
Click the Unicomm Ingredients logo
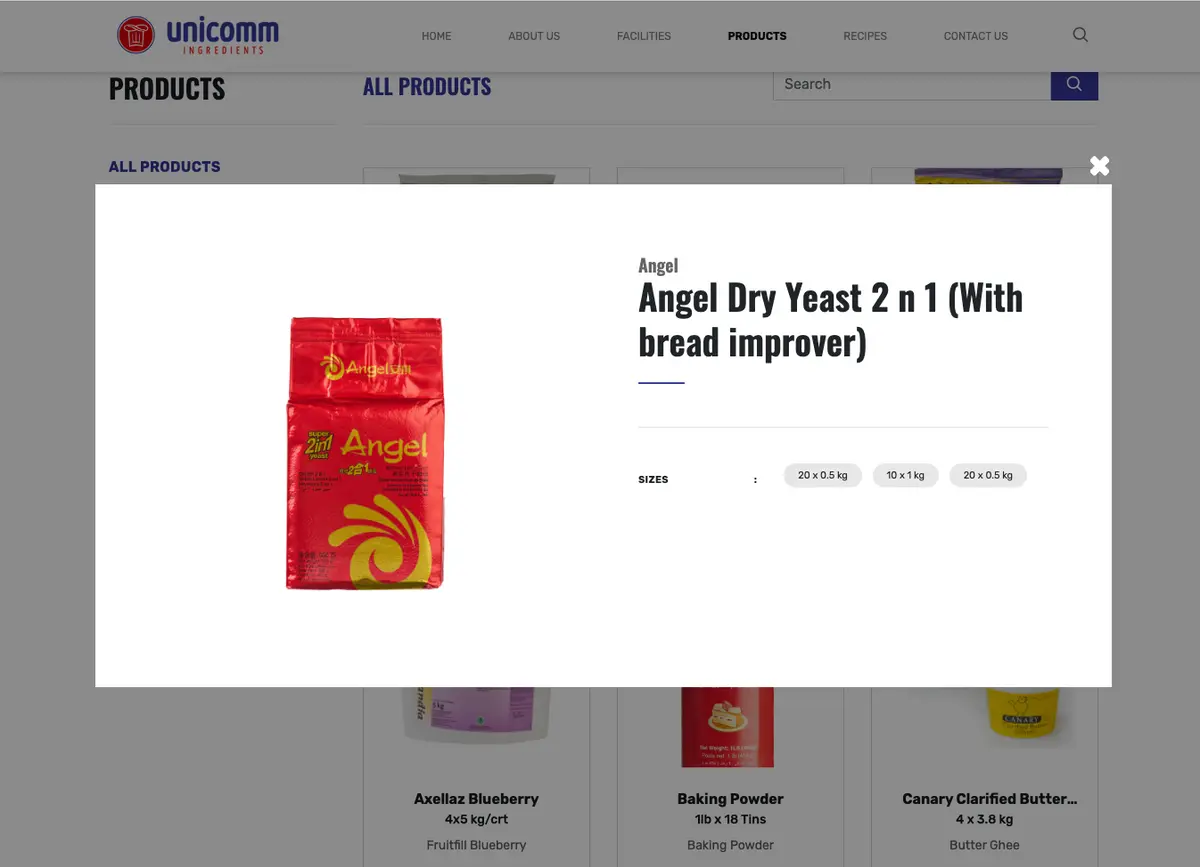(198, 35)
